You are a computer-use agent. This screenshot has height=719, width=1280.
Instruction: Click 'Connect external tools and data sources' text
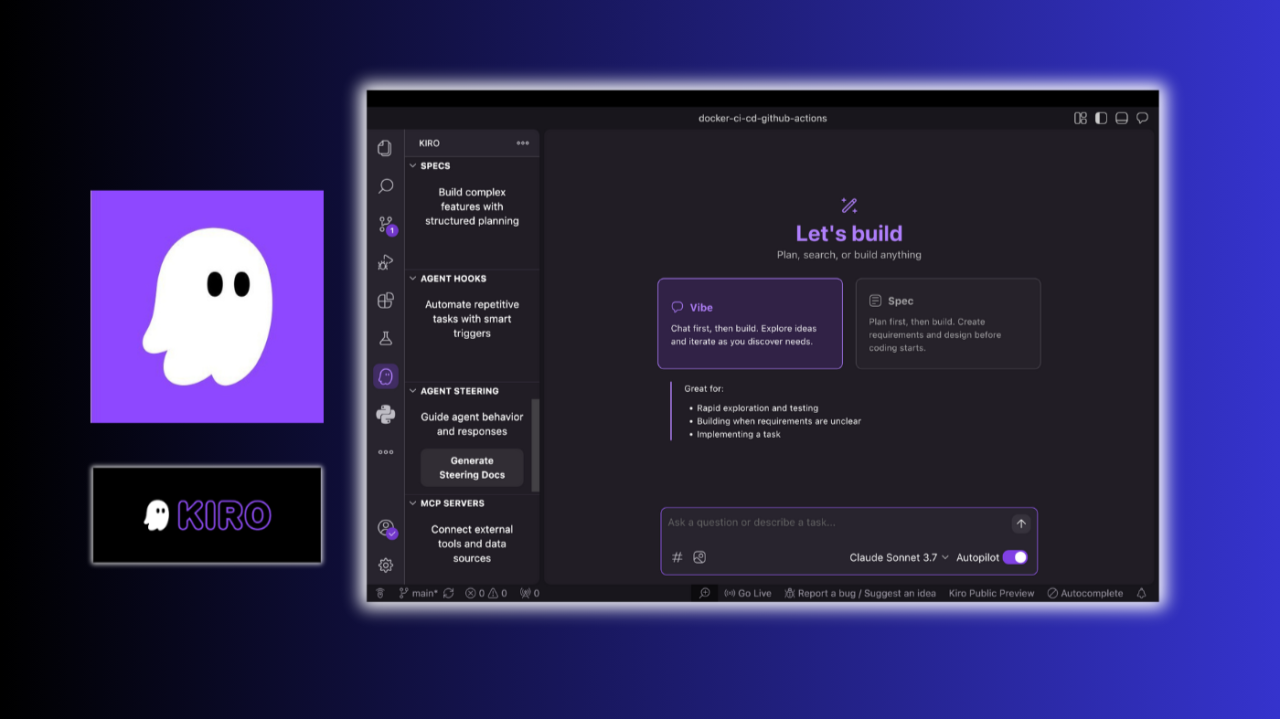472,544
